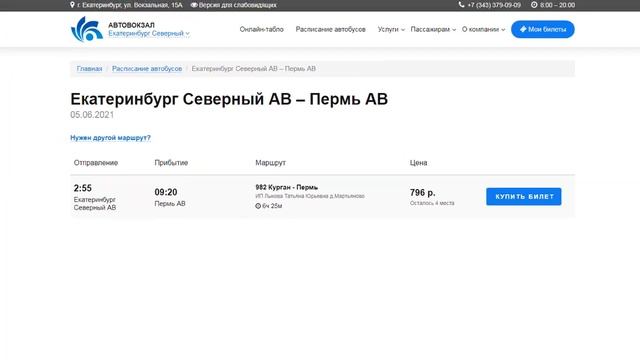Viewport: 640px width, 360px height.
Task: Expand the Услуги menu
Action: click(x=391, y=29)
